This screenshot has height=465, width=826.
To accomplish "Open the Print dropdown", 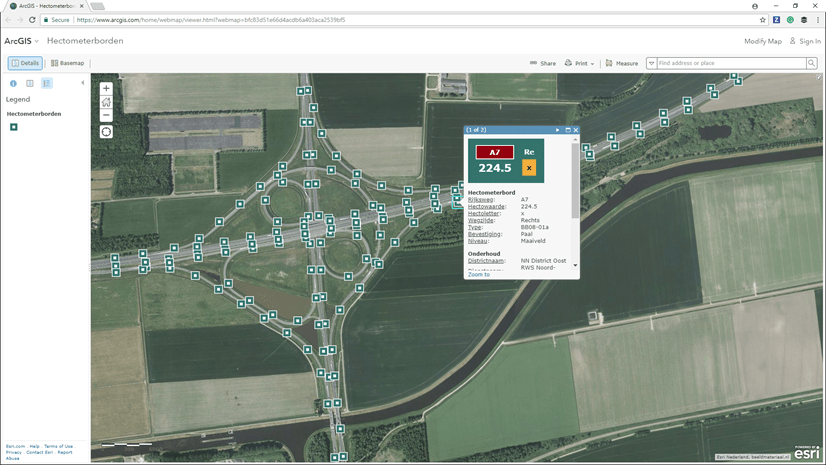I will point(579,63).
